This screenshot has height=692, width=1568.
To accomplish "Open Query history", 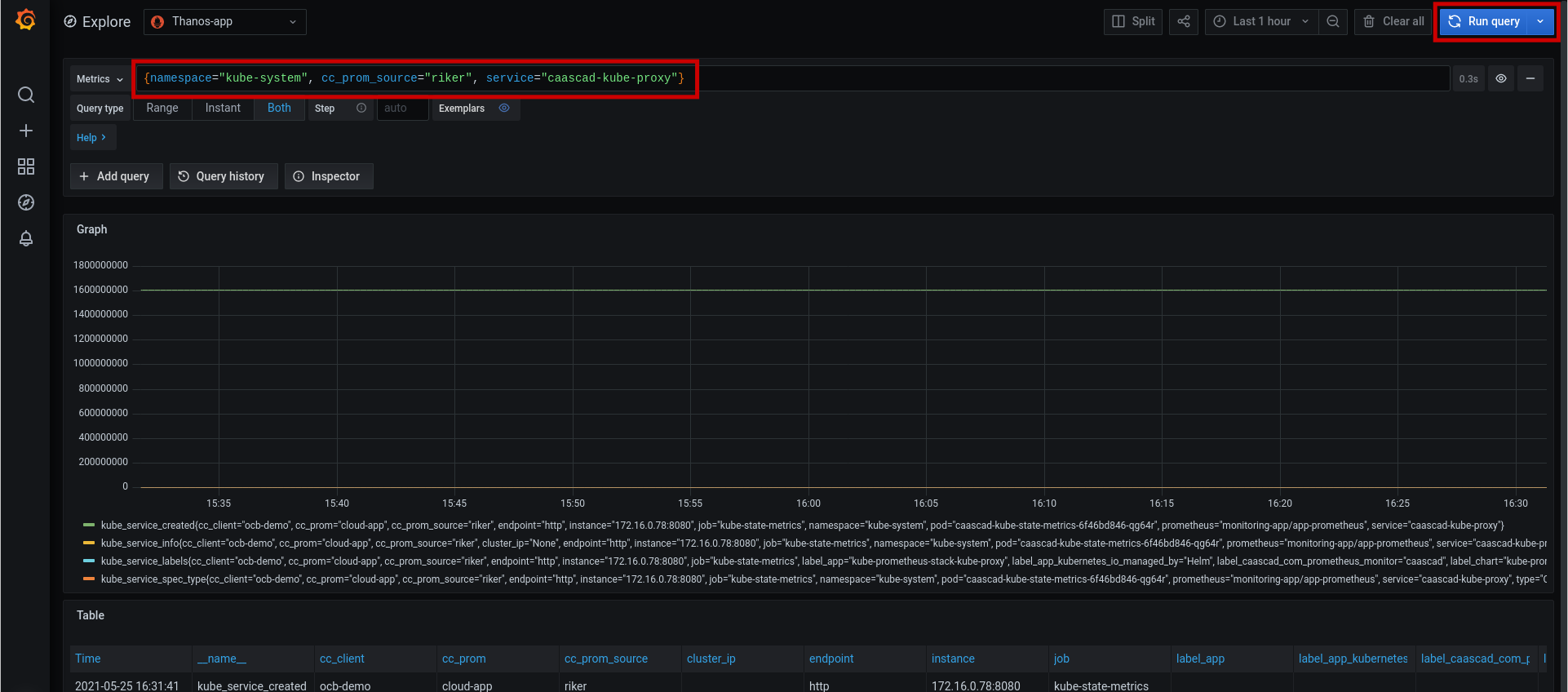I will [224, 176].
